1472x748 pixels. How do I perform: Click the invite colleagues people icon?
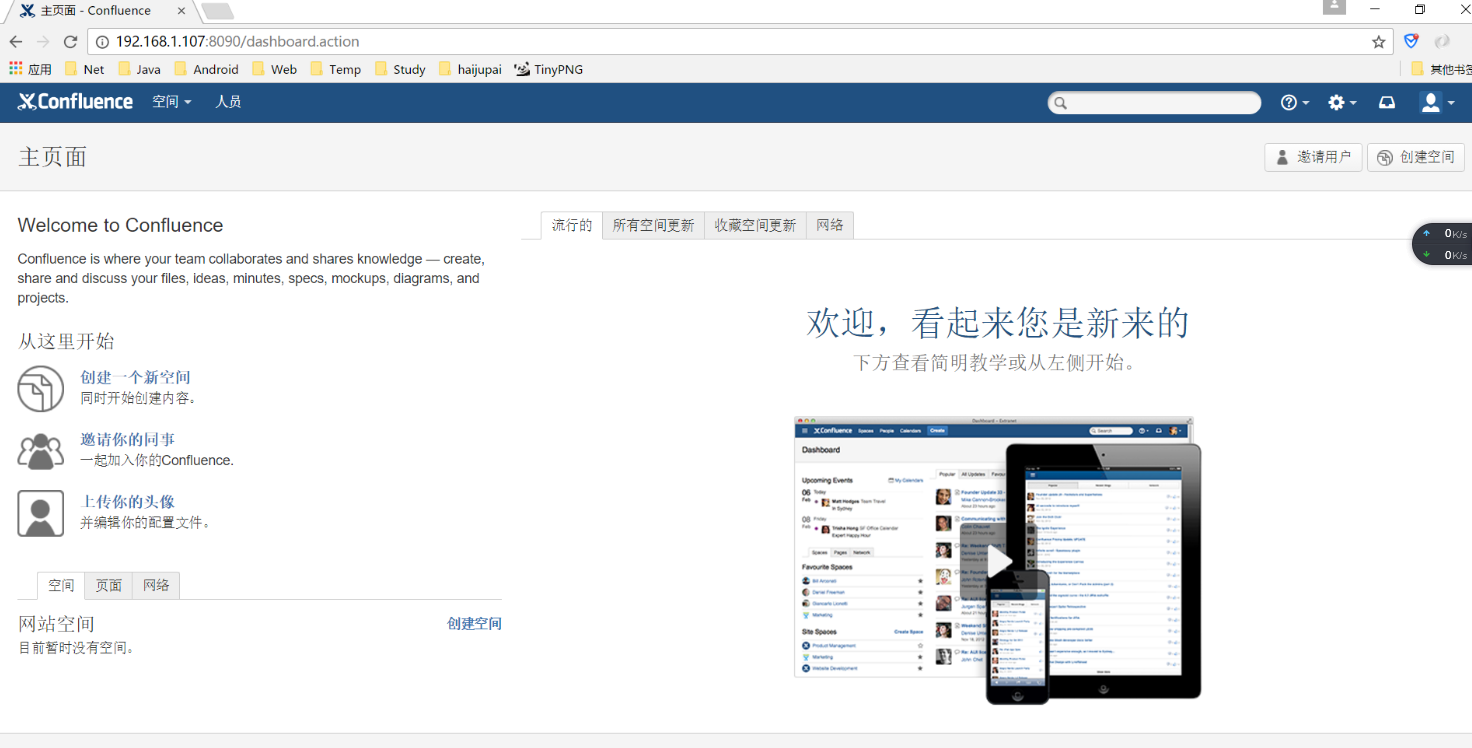click(x=41, y=451)
